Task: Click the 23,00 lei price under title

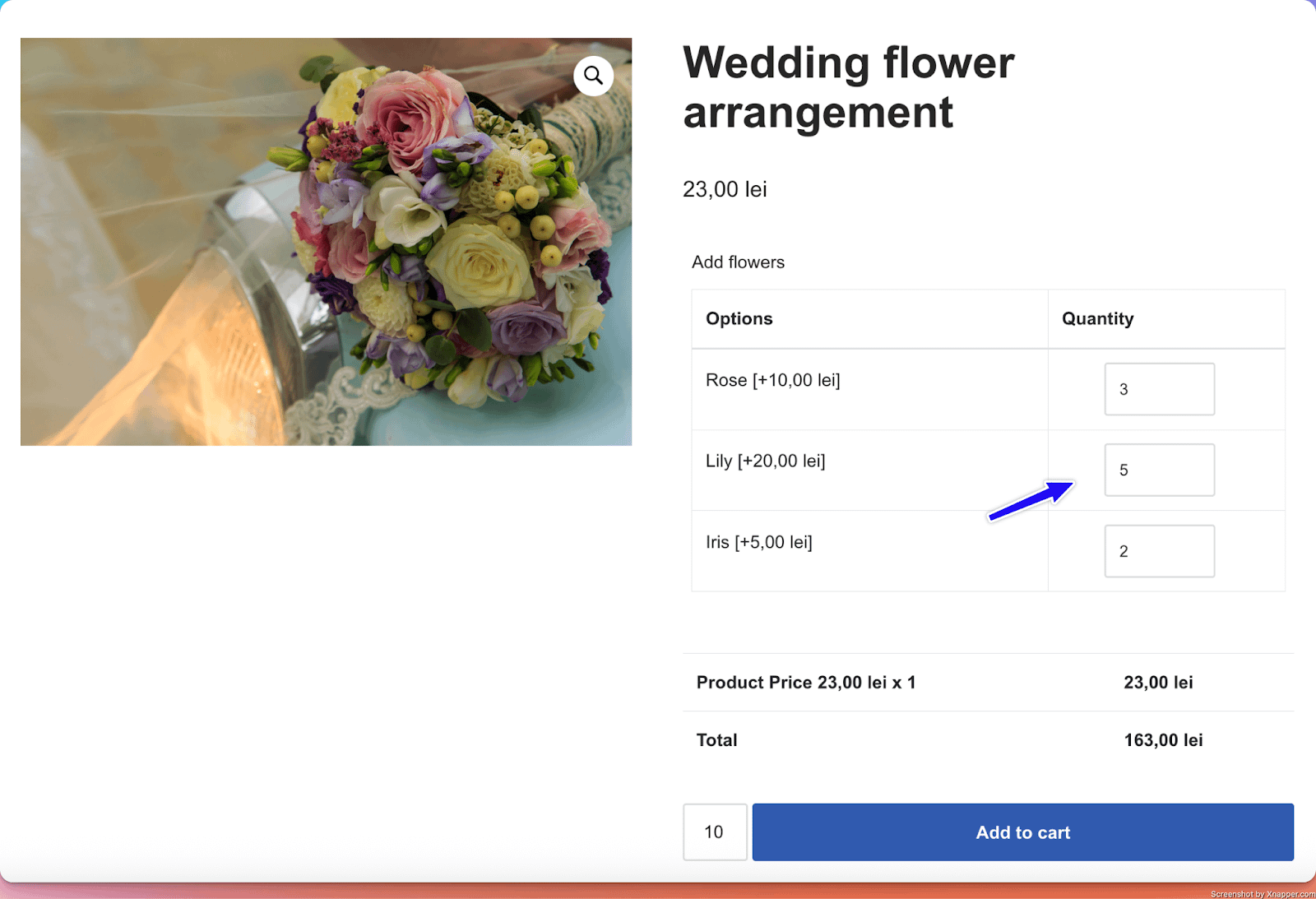Action: (x=725, y=189)
